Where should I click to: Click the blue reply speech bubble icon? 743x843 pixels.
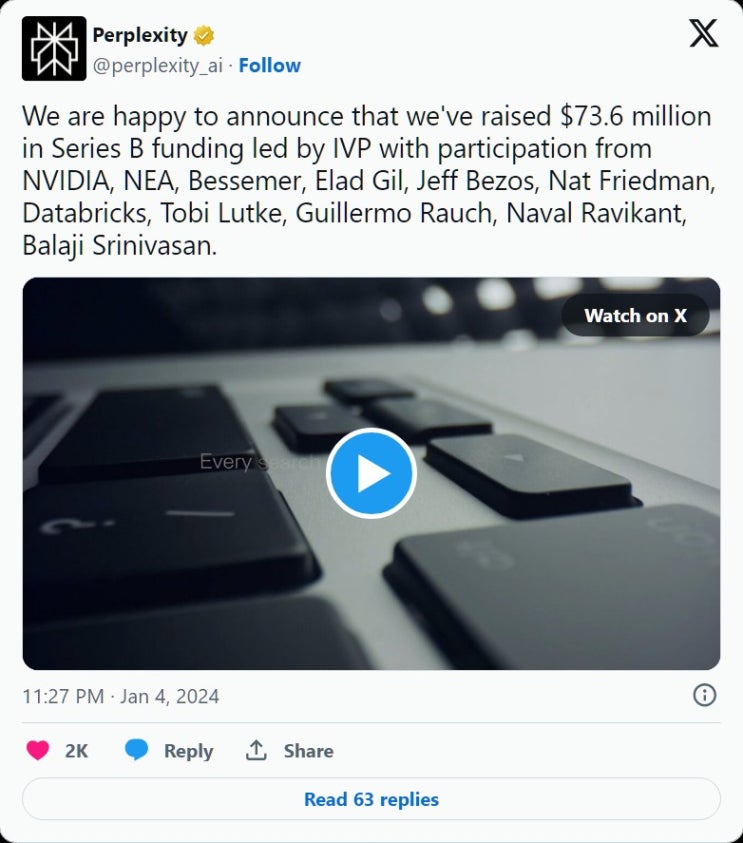pos(137,750)
